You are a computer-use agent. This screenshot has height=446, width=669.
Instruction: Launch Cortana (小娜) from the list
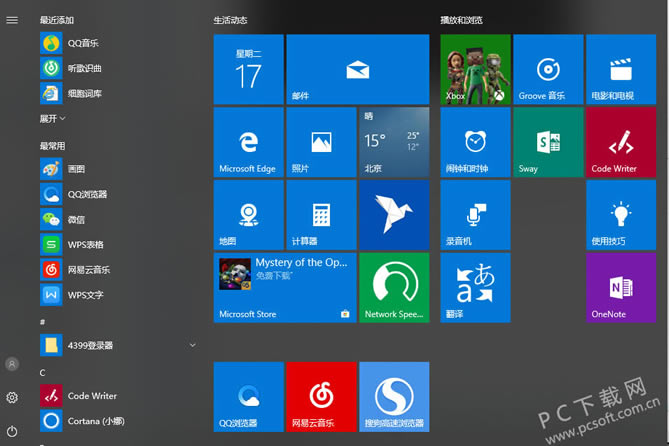tap(83, 421)
